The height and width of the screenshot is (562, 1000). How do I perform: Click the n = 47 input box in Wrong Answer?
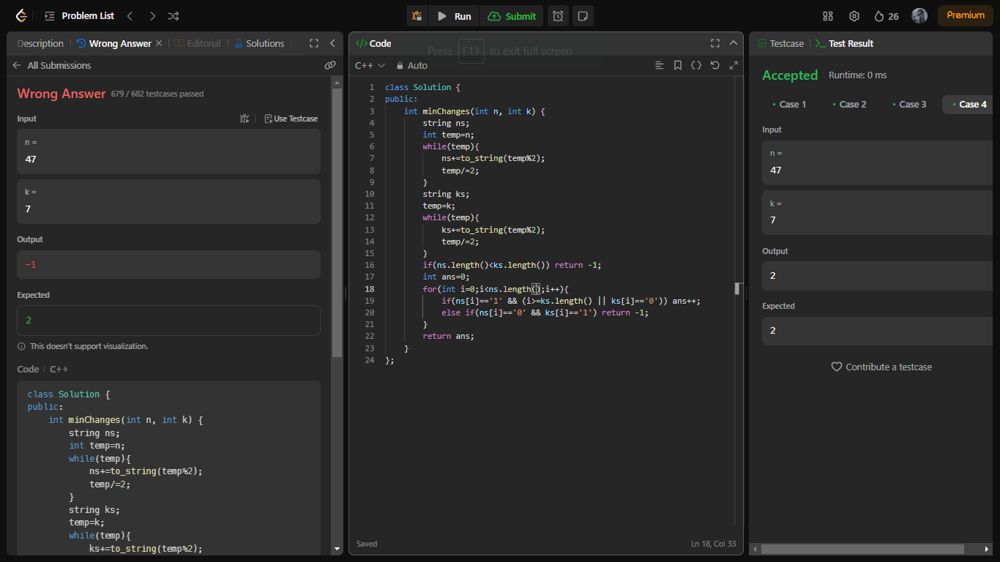pos(168,152)
